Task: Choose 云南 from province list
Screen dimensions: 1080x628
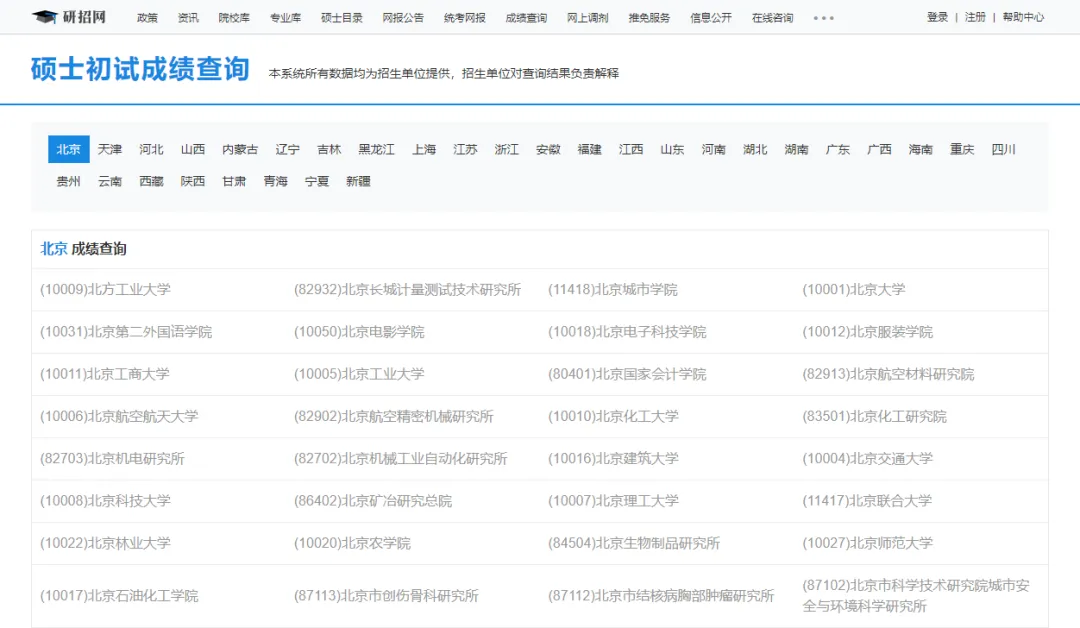Action: (110, 181)
